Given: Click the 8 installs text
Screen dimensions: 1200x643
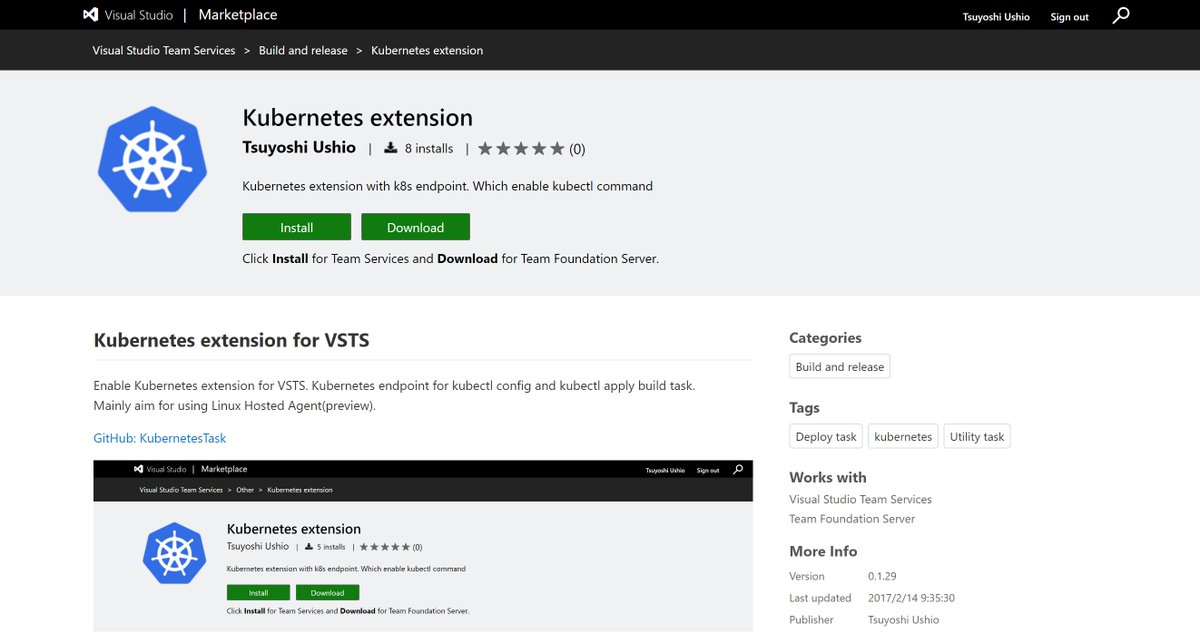Looking at the screenshot, I should [429, 149].
